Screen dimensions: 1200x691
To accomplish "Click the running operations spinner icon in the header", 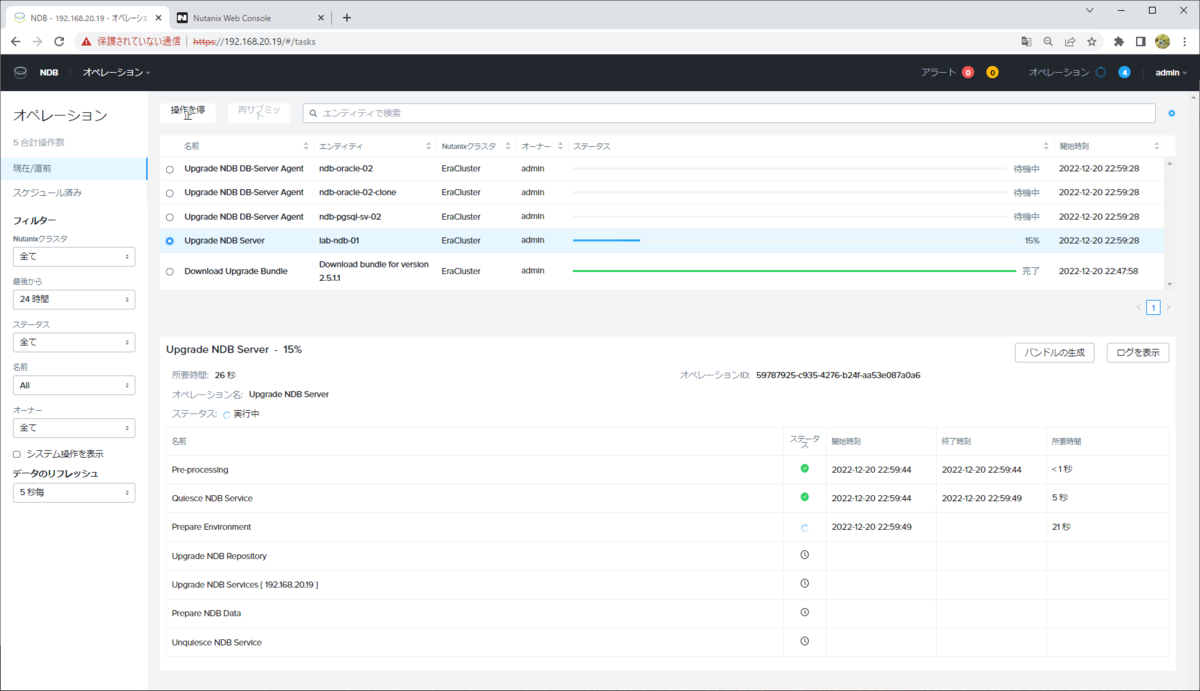I will point(1101,72).
